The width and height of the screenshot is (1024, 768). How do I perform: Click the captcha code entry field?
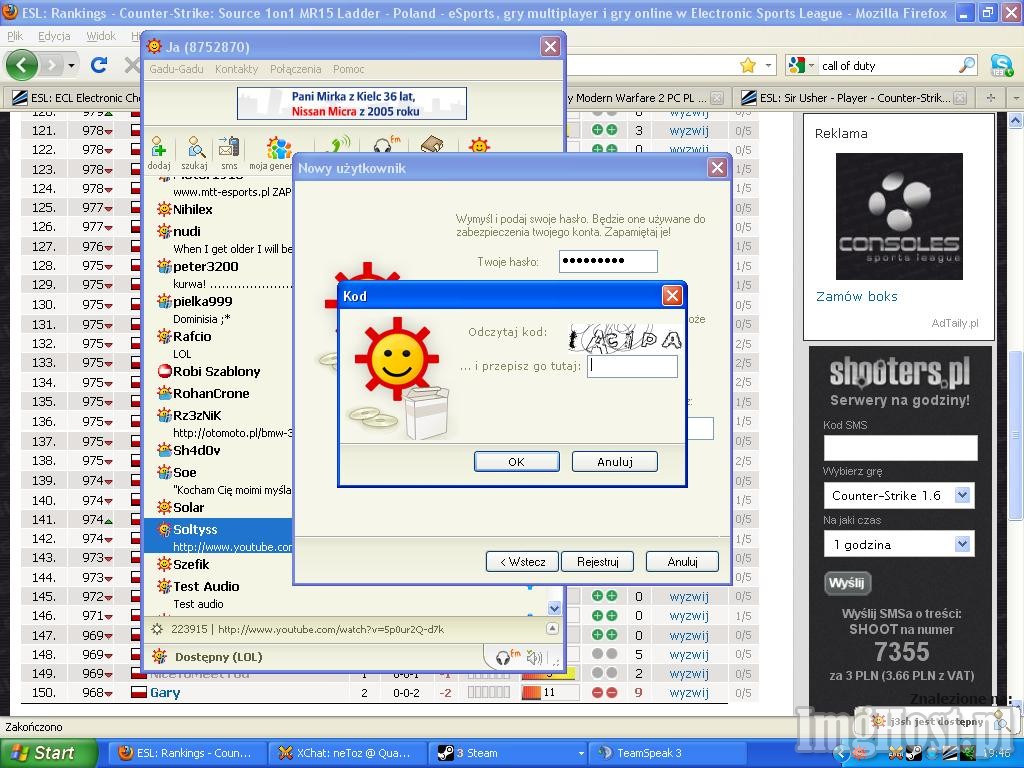[632, 366]
